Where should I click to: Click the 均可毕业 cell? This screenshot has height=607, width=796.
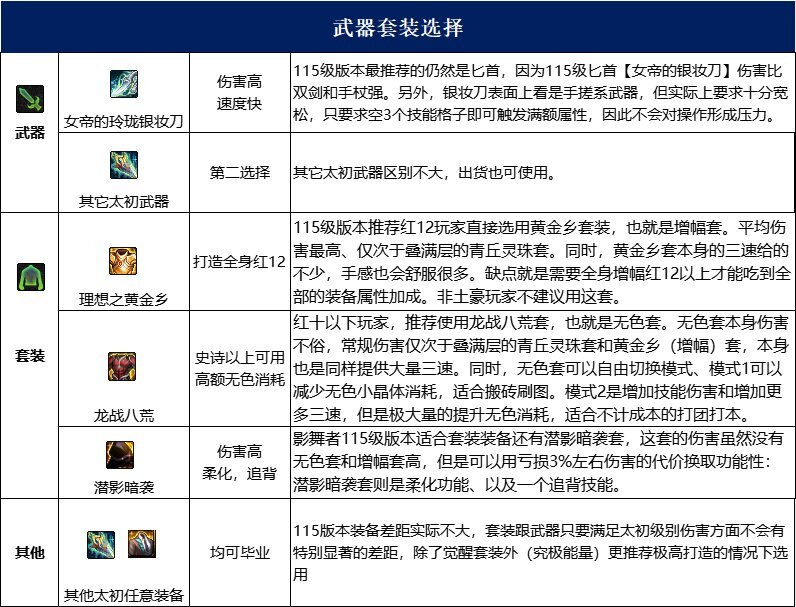(240, 552)
